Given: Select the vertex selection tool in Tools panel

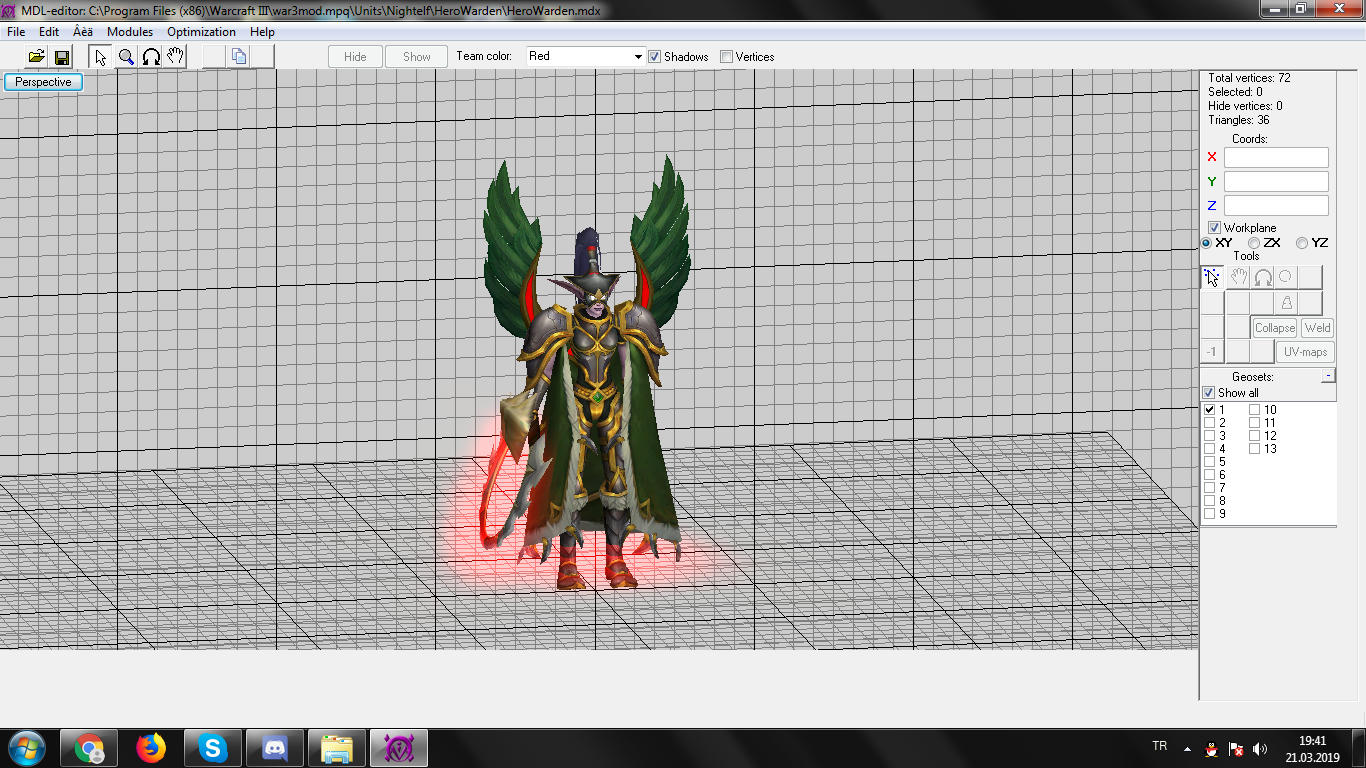Looking at the screenshot, I should pos(1212,277).
